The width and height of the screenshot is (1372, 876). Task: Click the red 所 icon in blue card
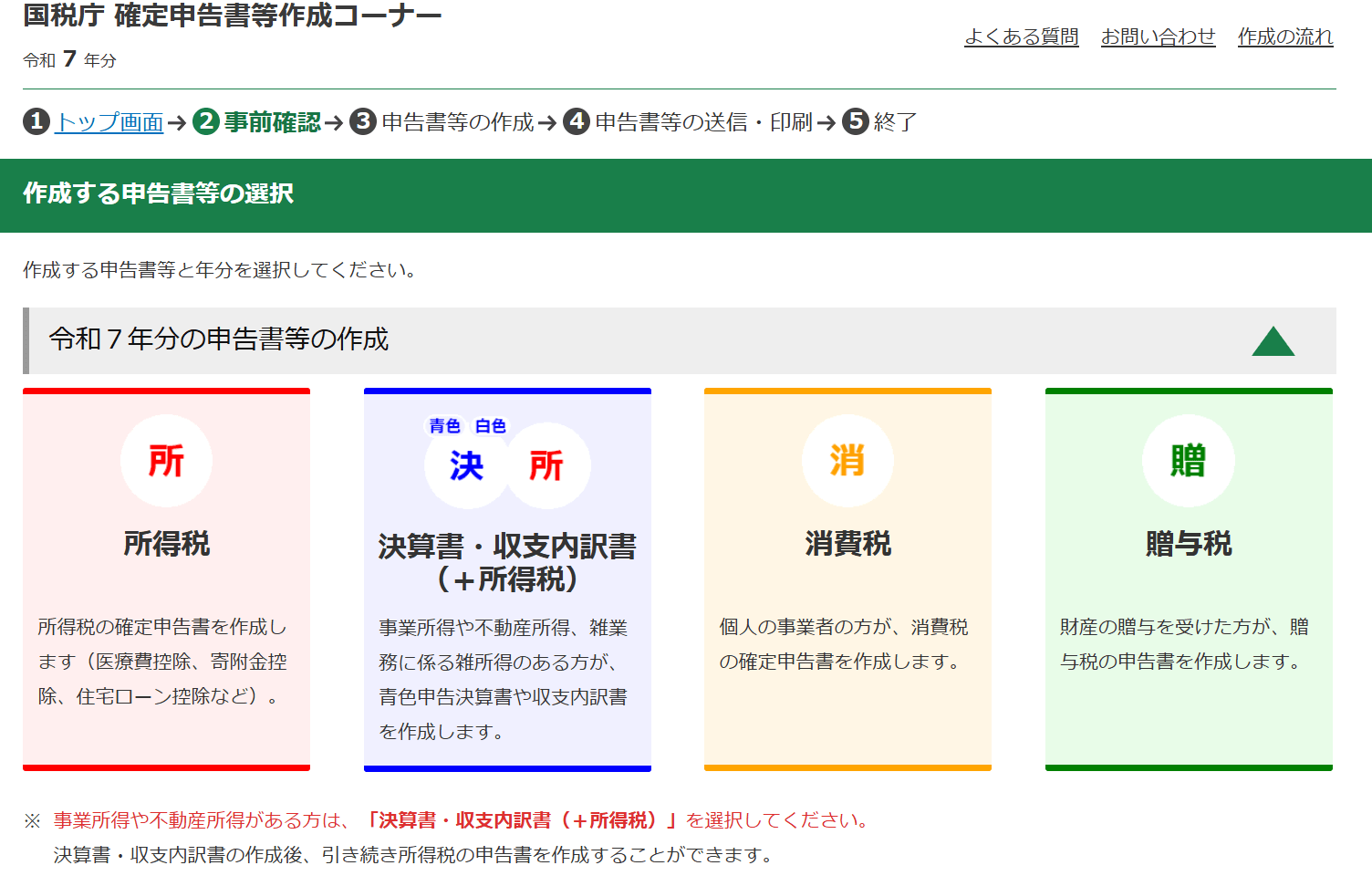coord(546,466)
